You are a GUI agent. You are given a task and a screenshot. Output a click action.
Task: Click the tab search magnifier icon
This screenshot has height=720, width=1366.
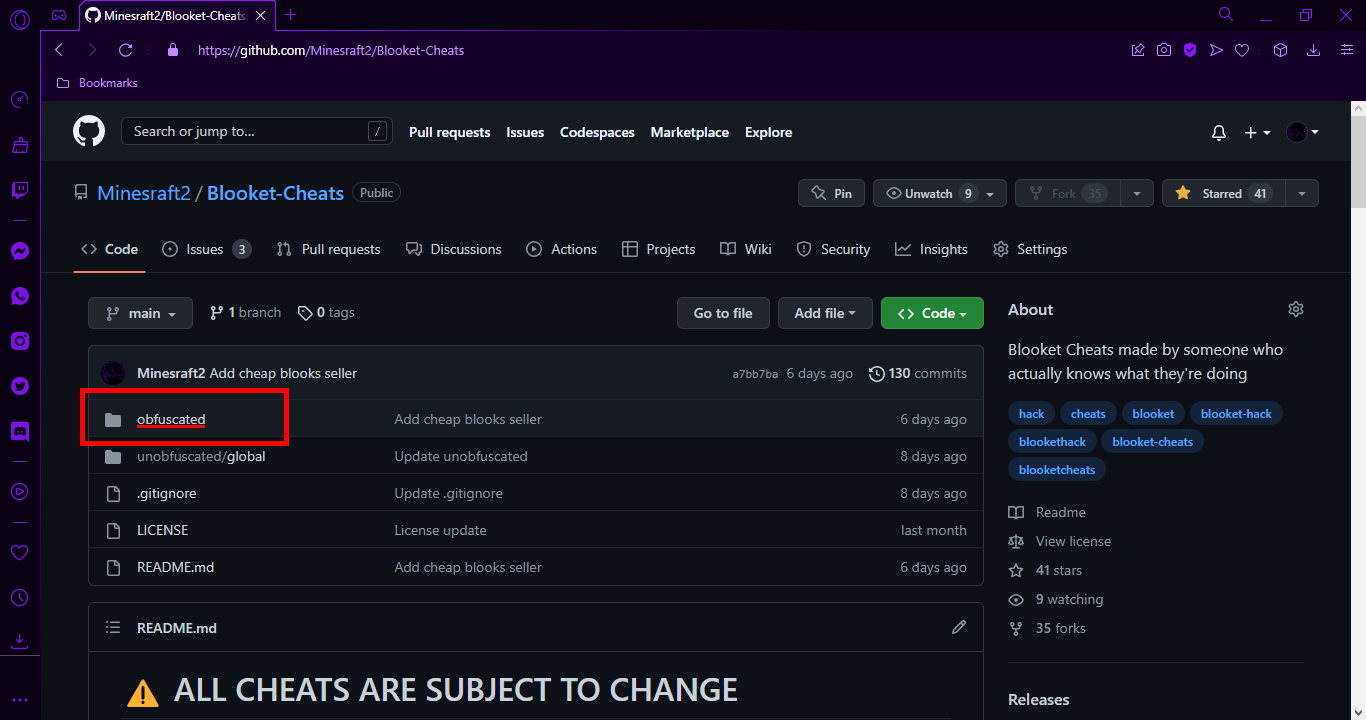(1226, 15)
